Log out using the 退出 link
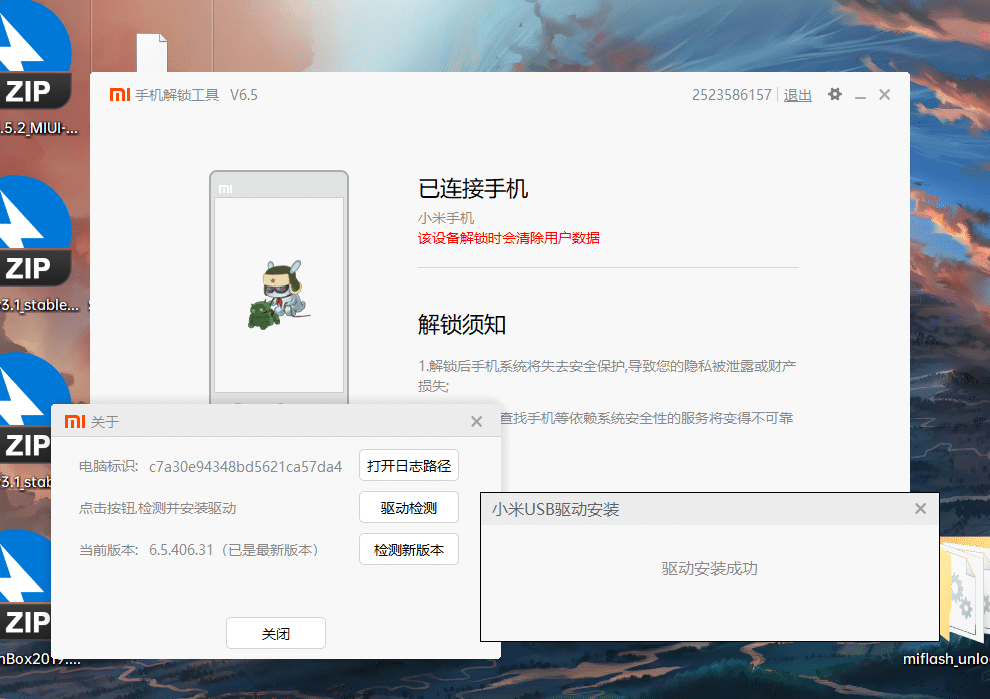This screenshot has width=990, height=699. tap(797, 94)
